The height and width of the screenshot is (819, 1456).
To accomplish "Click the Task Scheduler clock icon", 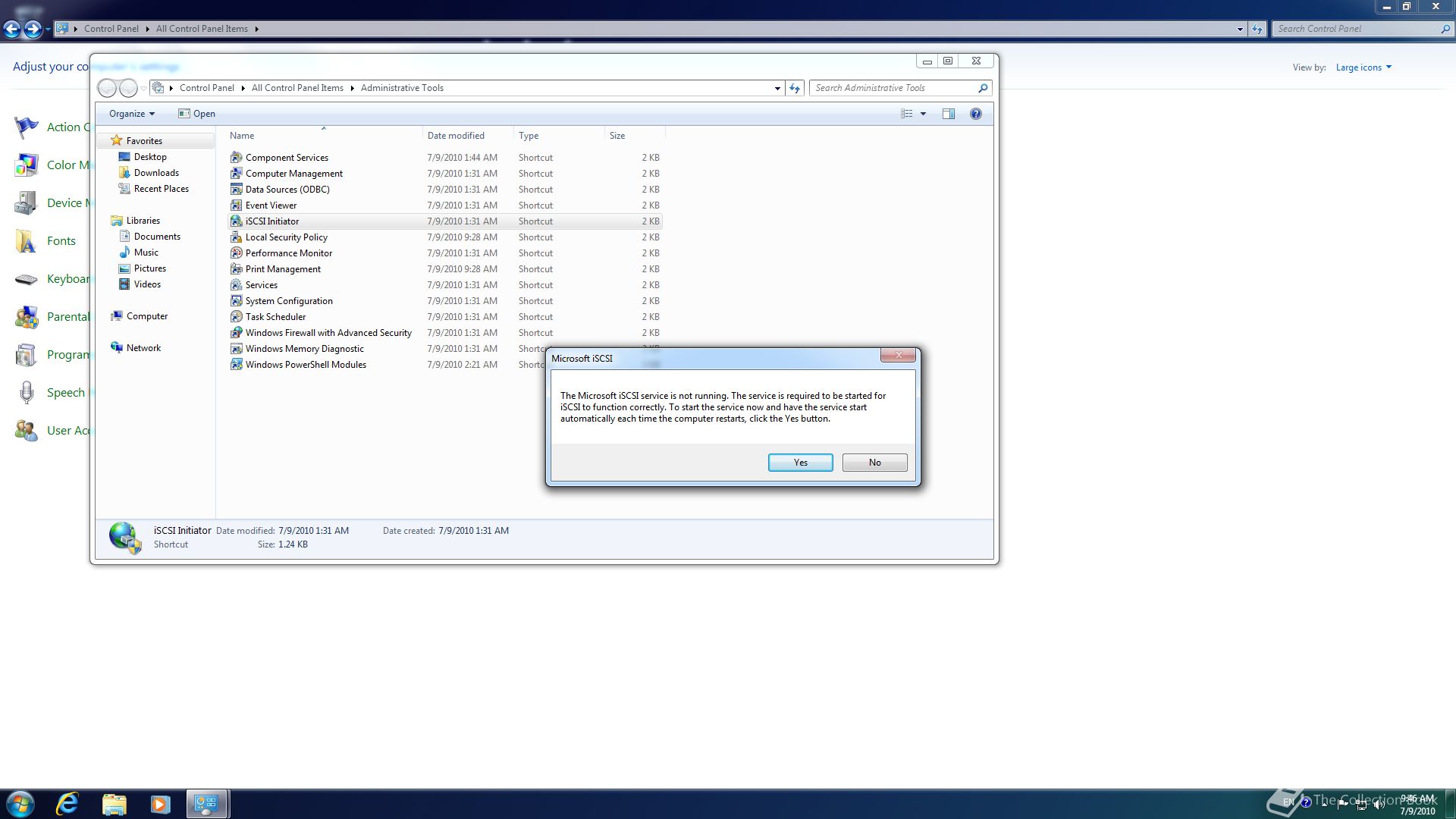I will (236, 317).
